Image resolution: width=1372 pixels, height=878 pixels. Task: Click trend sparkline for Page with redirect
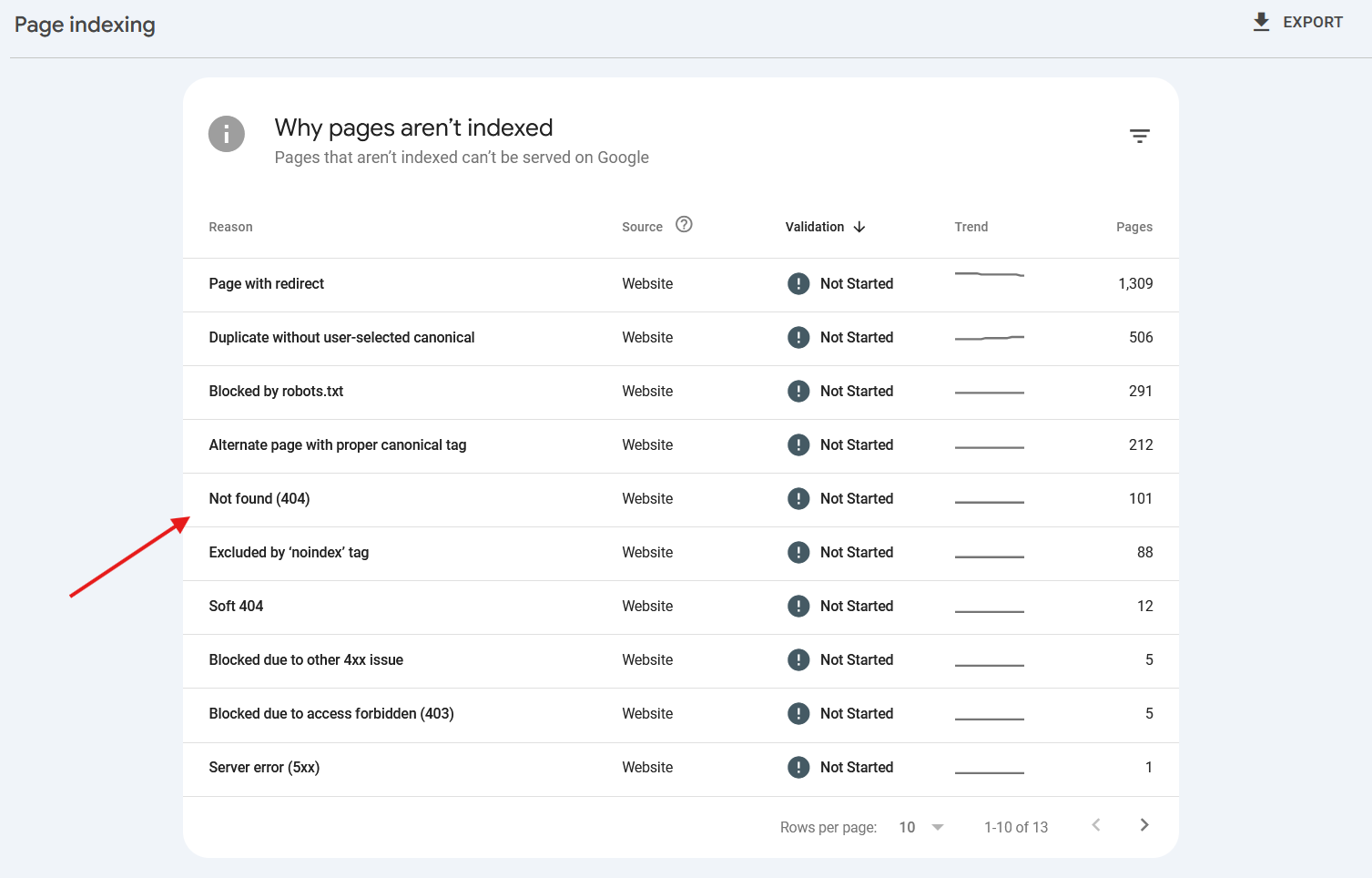coord(989,274)
